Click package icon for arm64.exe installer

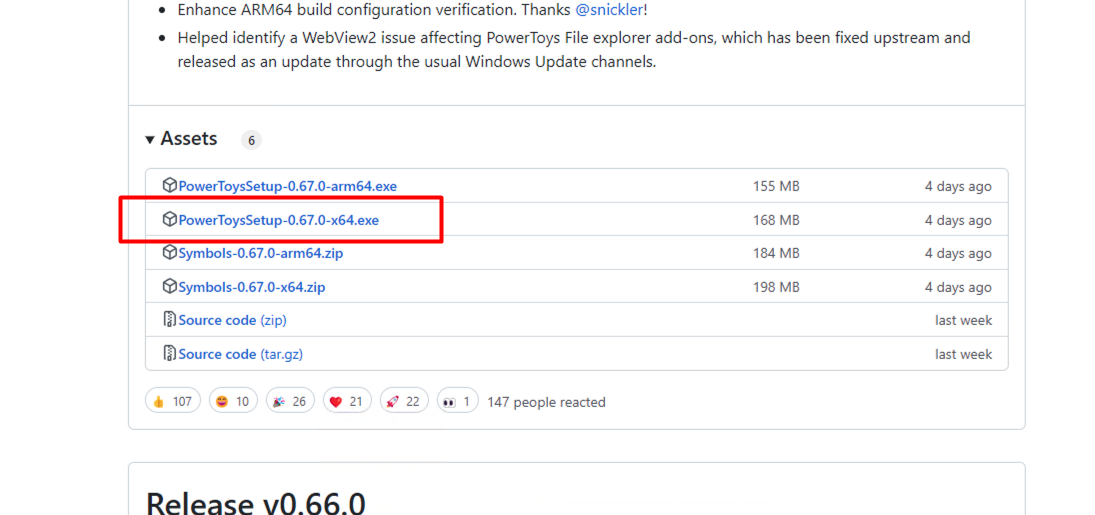coord(170,186)
